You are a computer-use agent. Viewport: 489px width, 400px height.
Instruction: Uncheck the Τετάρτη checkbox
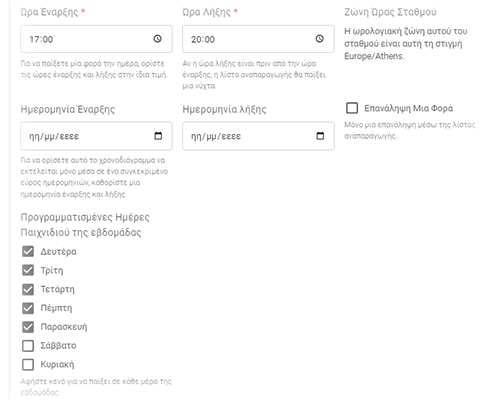click(x=28, y=289)
